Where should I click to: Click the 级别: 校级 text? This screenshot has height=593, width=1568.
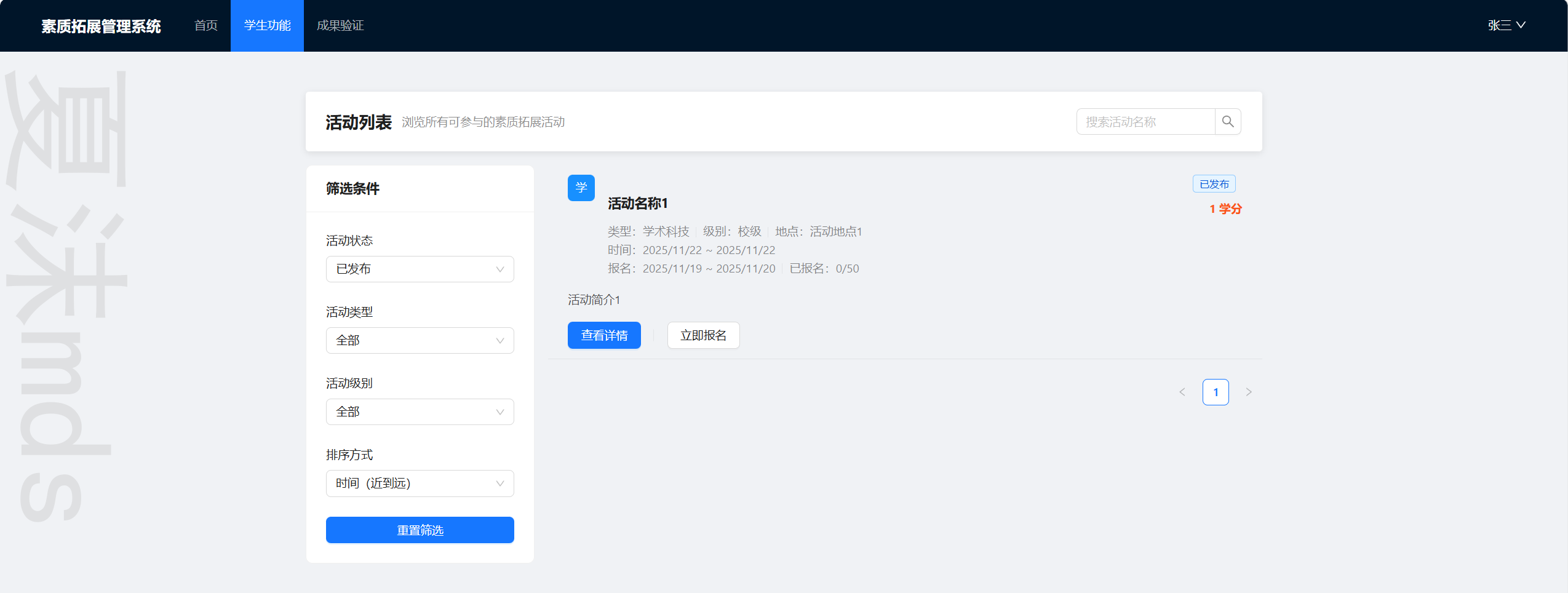pos(732,231)
